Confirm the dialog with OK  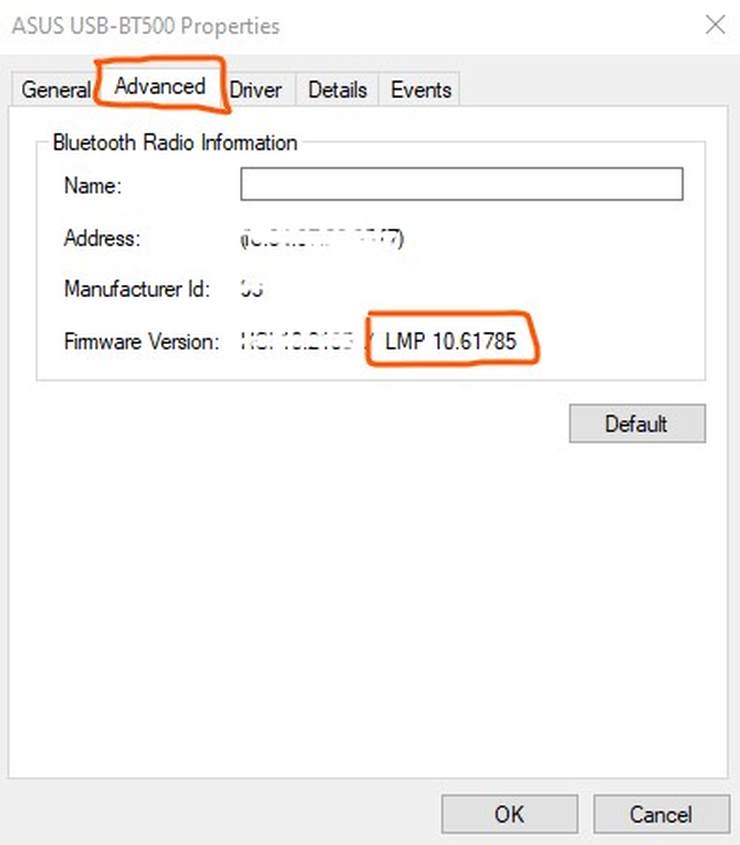coord(509,814)
